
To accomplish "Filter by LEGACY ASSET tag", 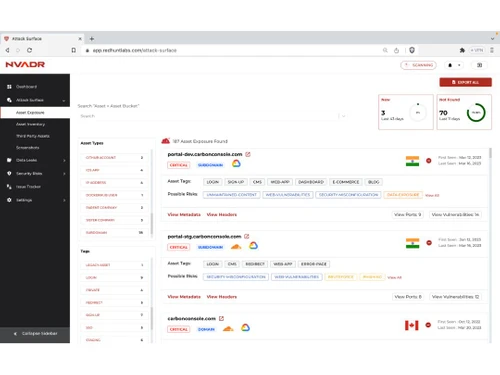I will pyautogui.click(x=114, y=265).
